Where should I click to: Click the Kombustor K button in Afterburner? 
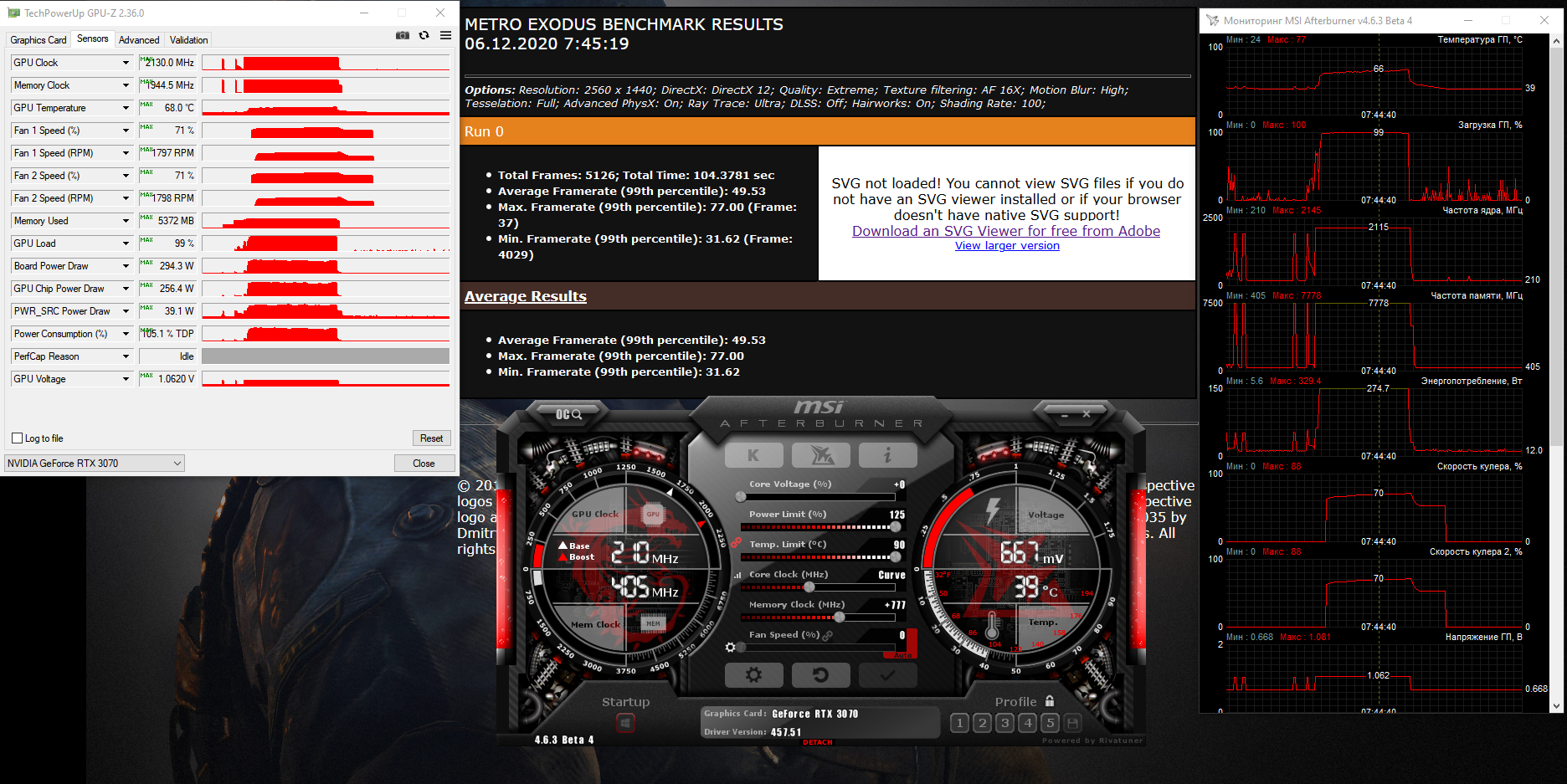(753, 455)
